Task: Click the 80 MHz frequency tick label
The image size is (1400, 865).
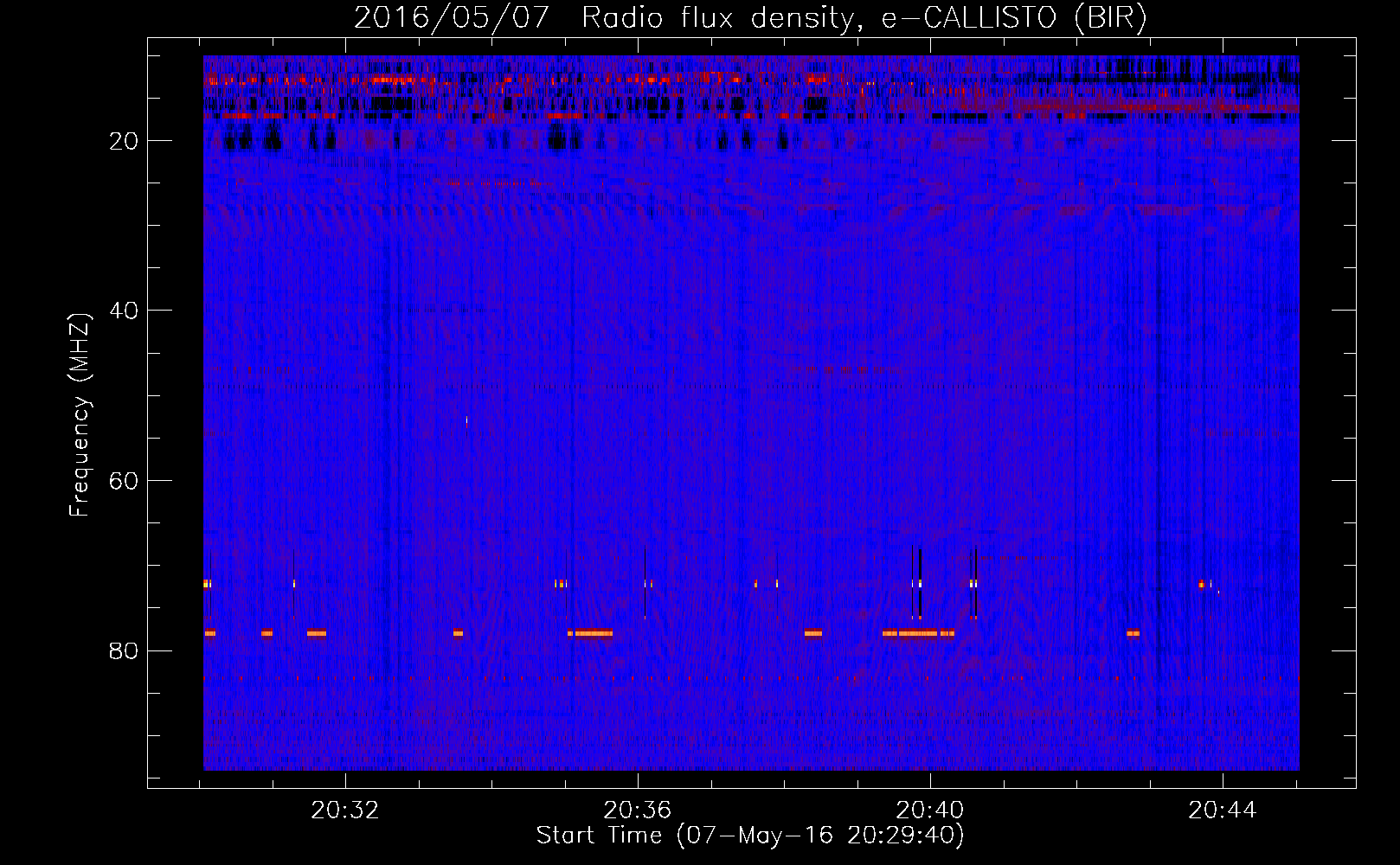Action: point(124,650)
